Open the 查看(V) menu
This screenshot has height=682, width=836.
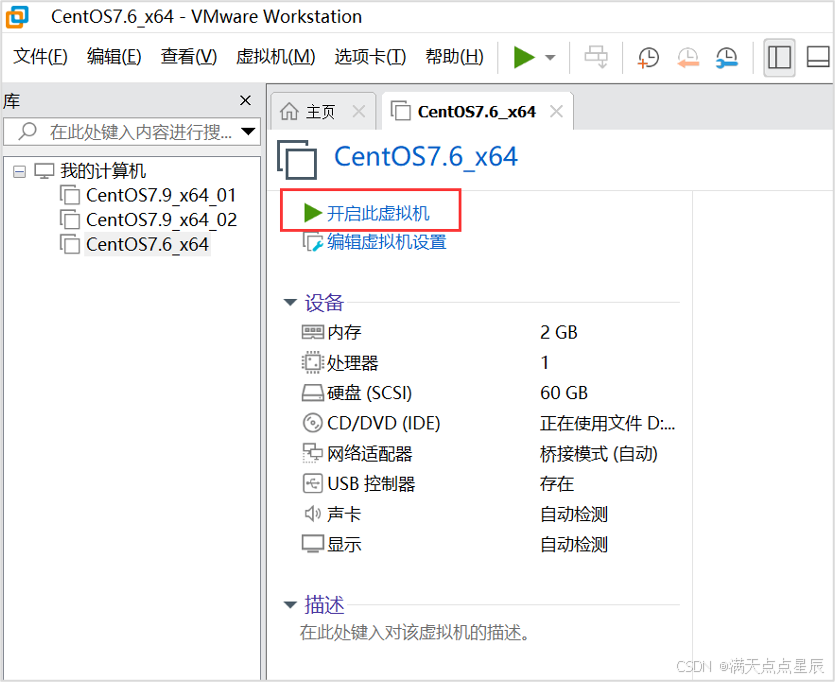(189, 56)
